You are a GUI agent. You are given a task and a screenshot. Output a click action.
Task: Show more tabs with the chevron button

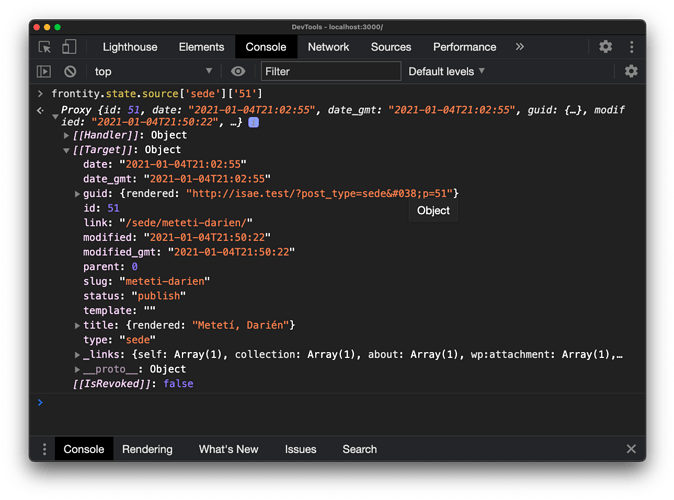click(x=520, y=47)
